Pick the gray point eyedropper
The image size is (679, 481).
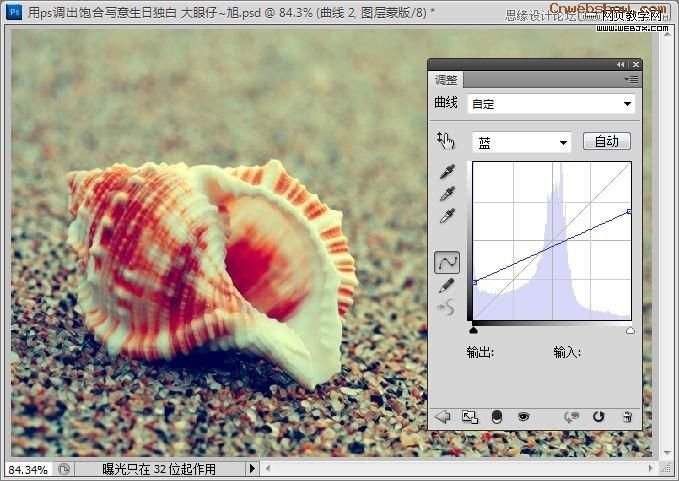click(x=447, y=194)
